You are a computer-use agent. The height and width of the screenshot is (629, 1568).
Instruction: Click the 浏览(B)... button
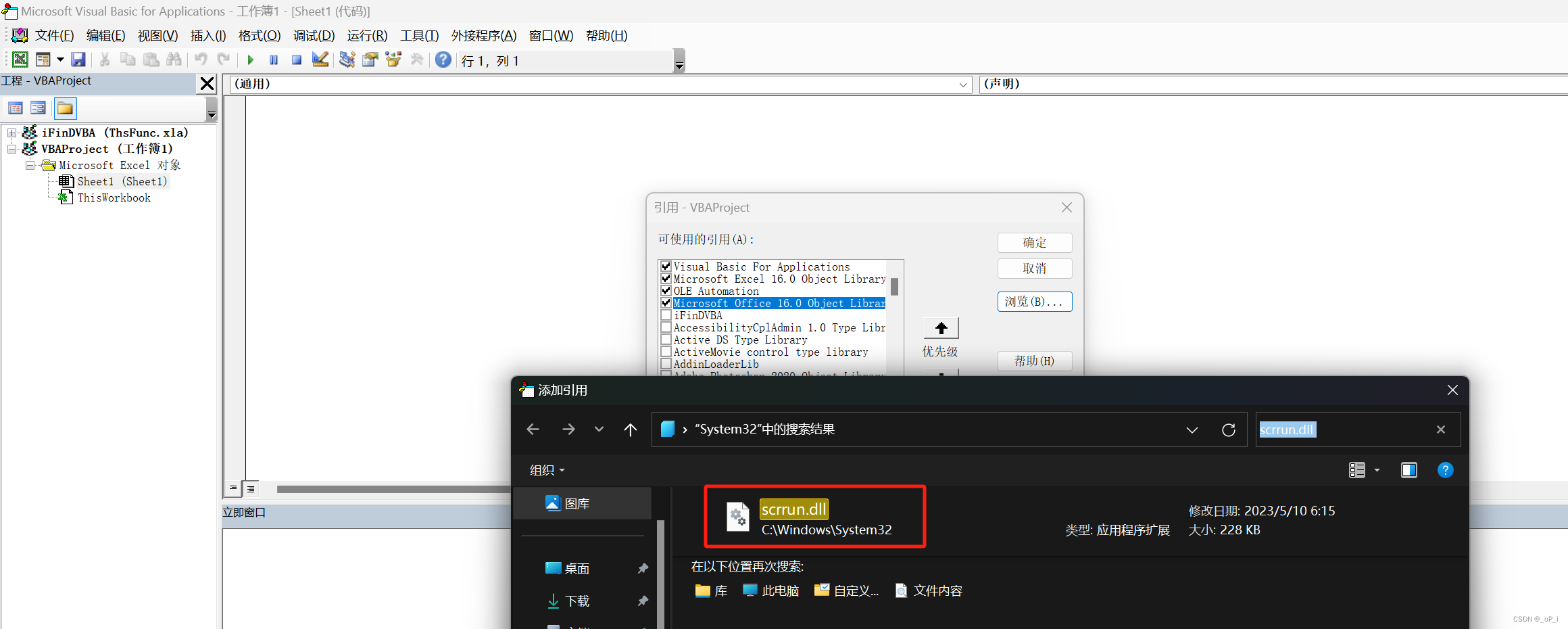1034,302
